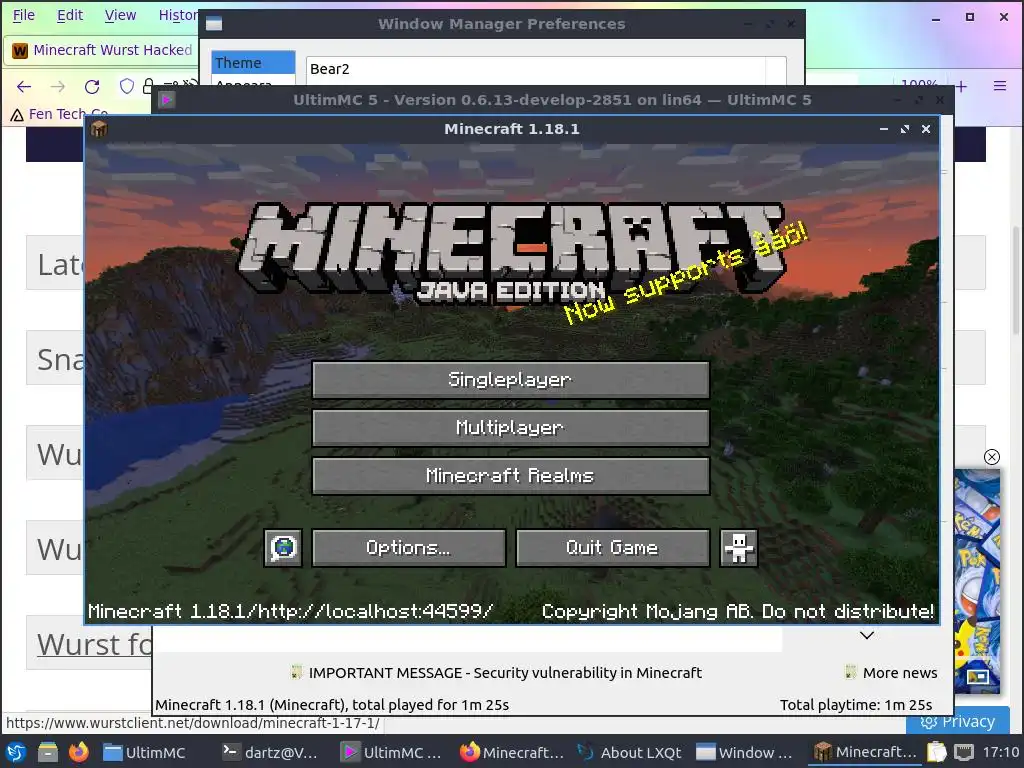This screenshot has height=768, width=1024.
Task: Go back in Firefox
Action: point(24,86)
